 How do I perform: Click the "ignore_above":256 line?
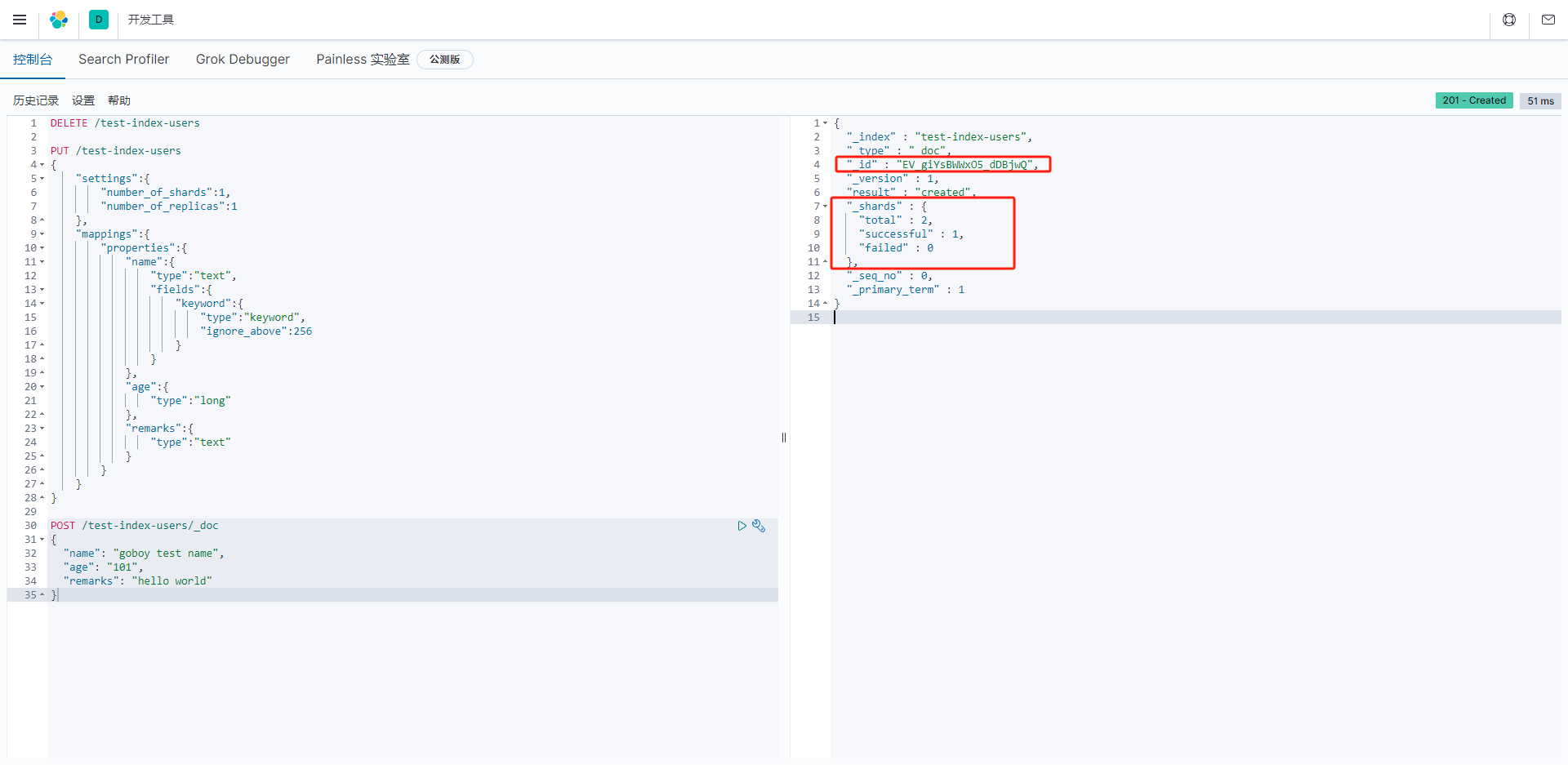[256, 331]
